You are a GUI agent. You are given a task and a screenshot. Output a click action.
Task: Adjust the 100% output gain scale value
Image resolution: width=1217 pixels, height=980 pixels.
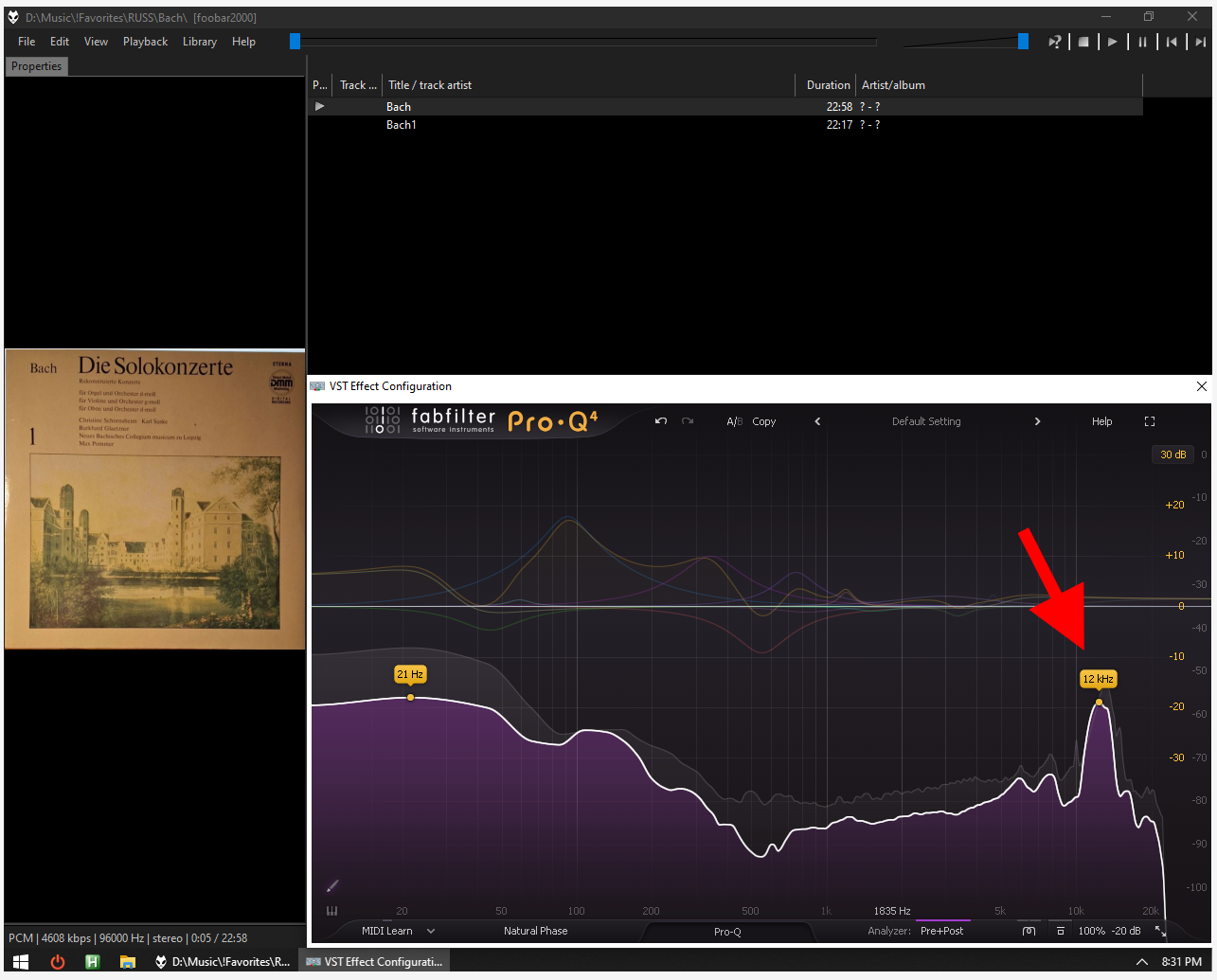pyautogui.click(x=1092, y=931)
